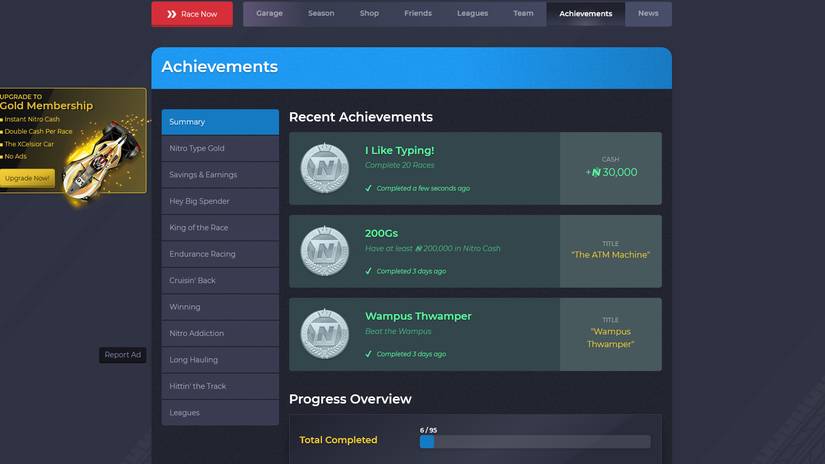Open the Nitro Type Gold category
The image size is (825, 464).
220,148
